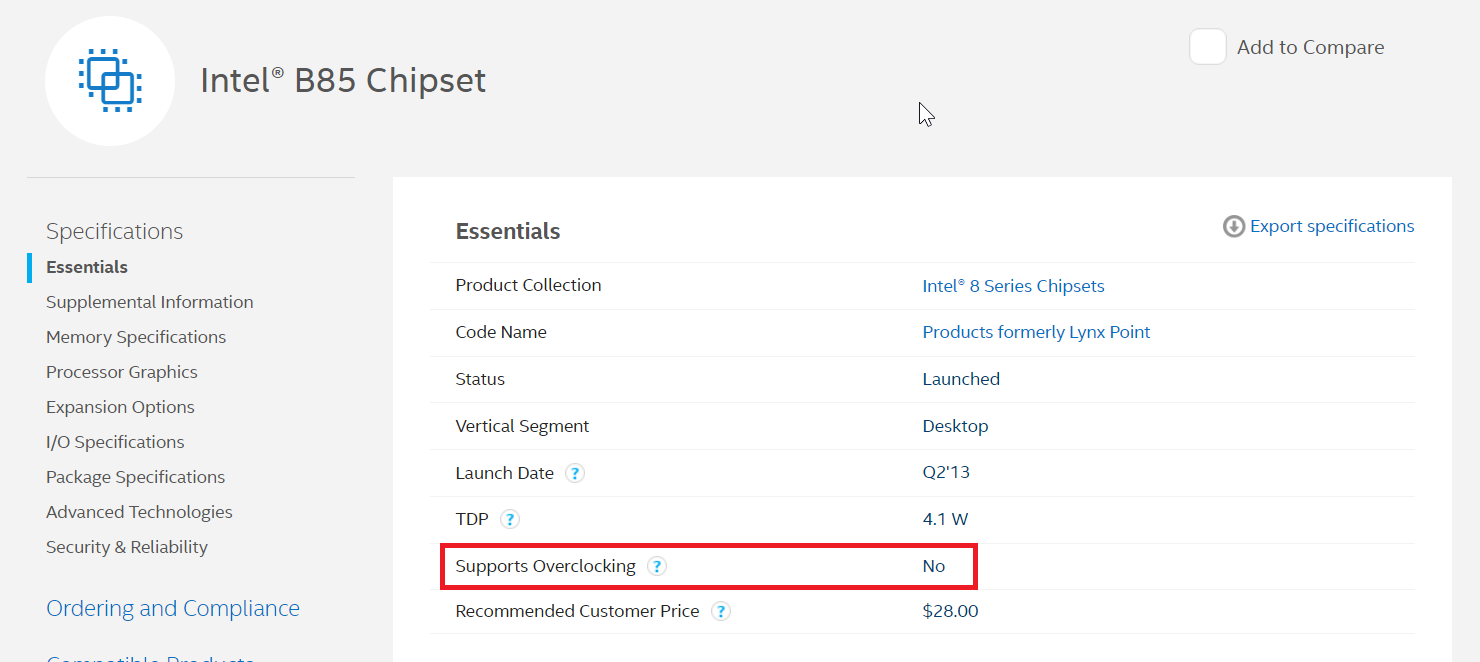Jump to Security & Reliability
This screenshot has height=662, width=1480.
coord(127,547)
